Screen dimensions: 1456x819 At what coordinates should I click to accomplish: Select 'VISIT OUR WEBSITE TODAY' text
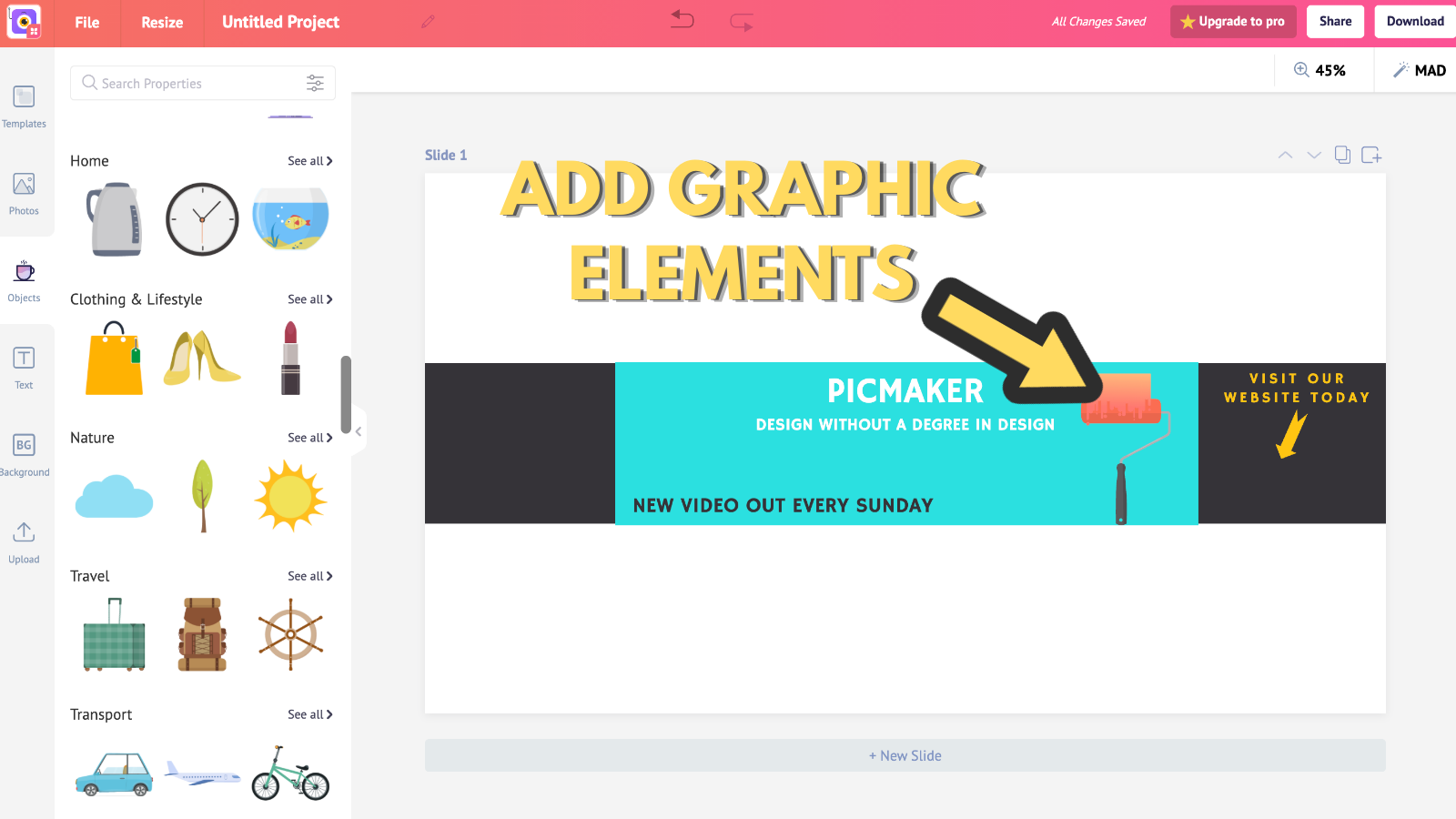(1297, 388)
